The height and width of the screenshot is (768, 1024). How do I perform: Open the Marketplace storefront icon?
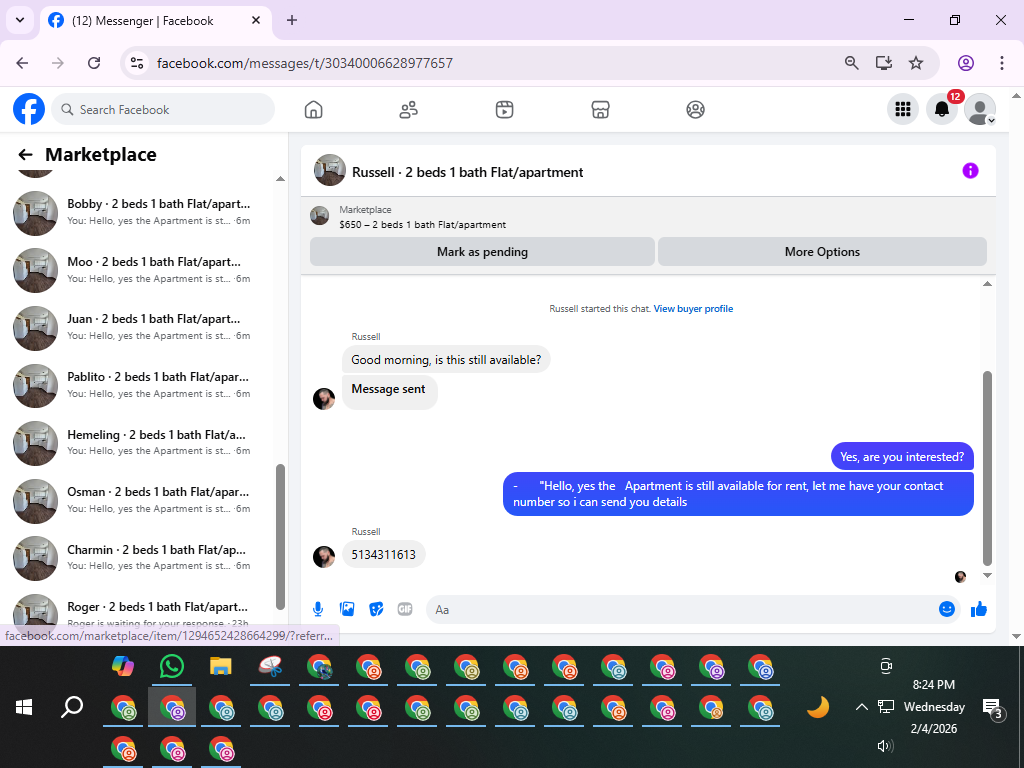tap(600, 110)
